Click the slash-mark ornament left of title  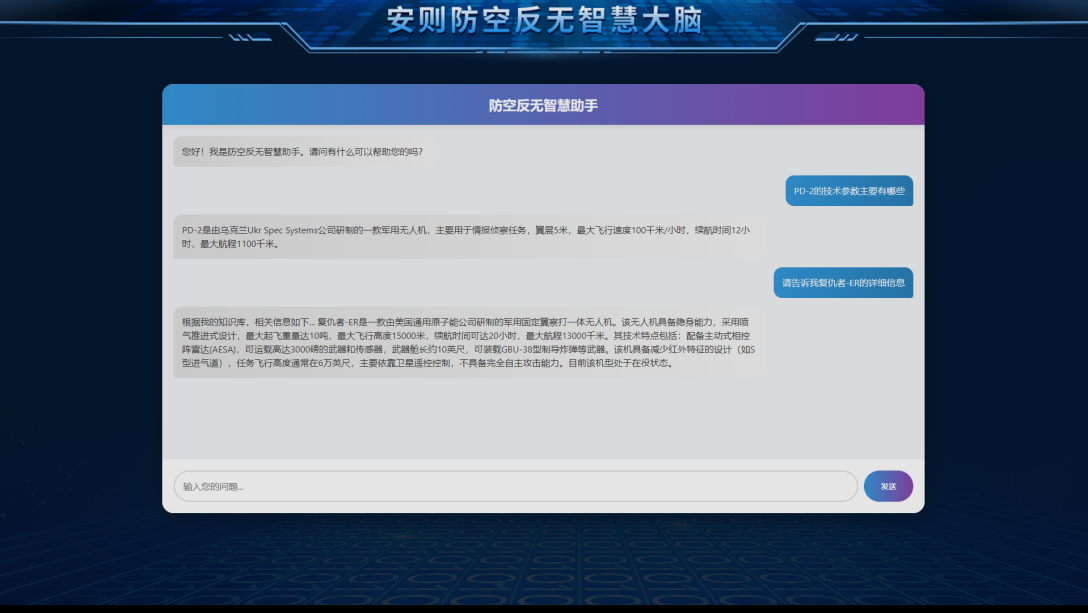coord(243,37)
